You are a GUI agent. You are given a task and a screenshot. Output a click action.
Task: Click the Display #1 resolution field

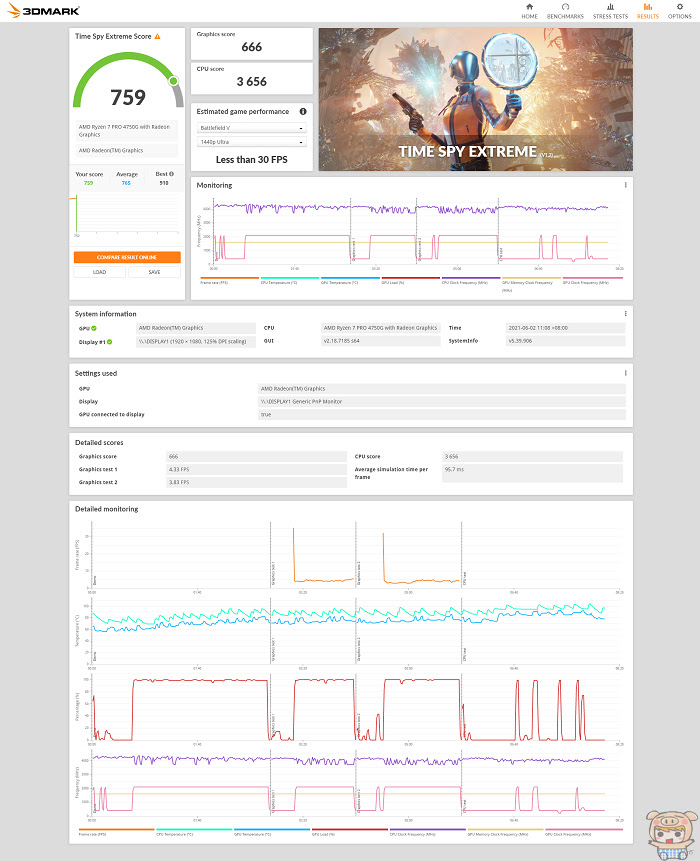click(x=195, y=342)
